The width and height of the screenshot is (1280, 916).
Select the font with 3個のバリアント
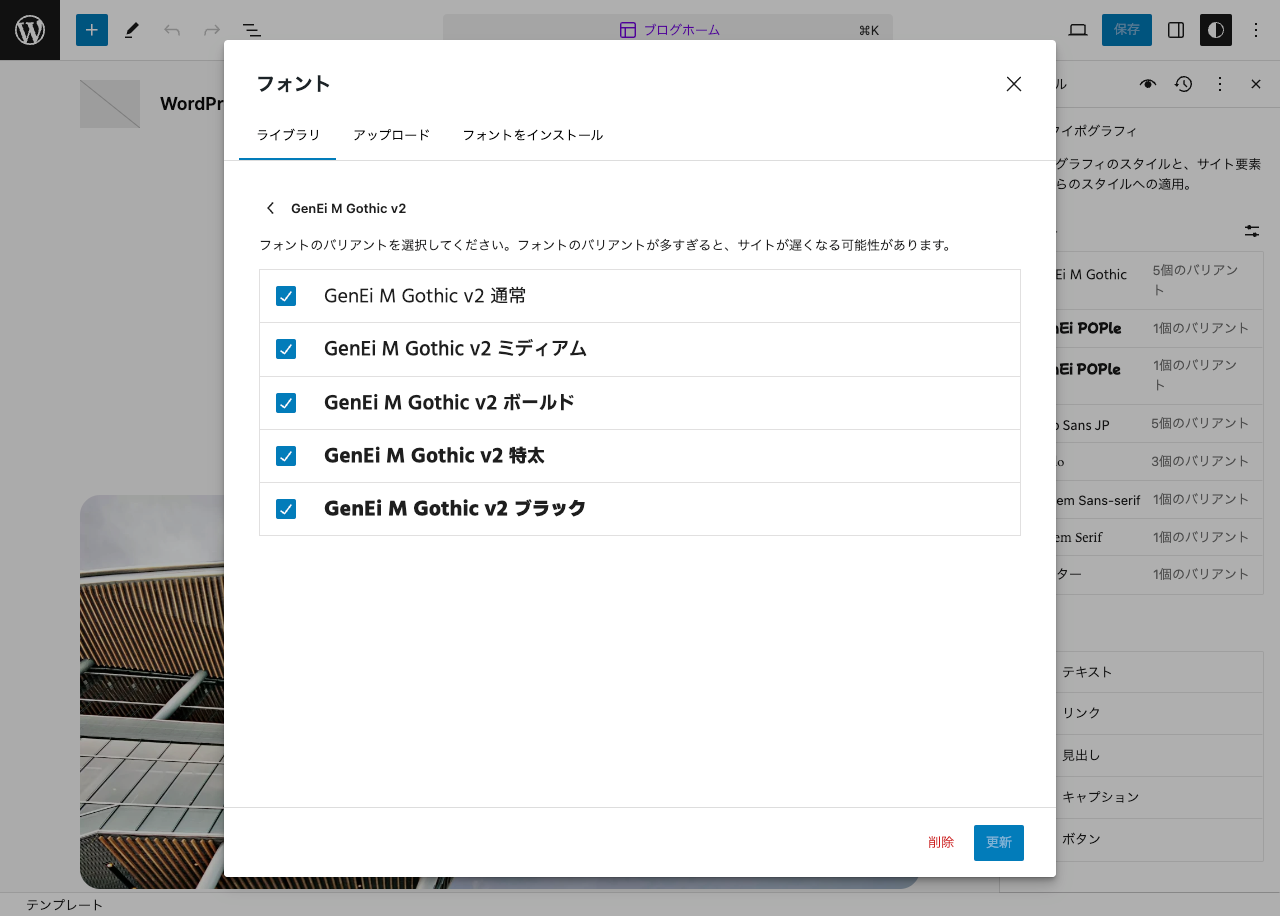pos(1160,462)
